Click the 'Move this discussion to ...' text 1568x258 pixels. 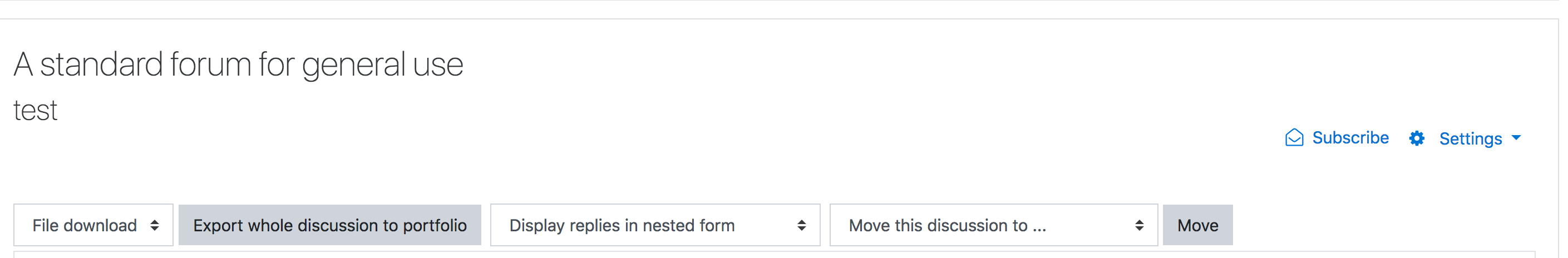947,225
